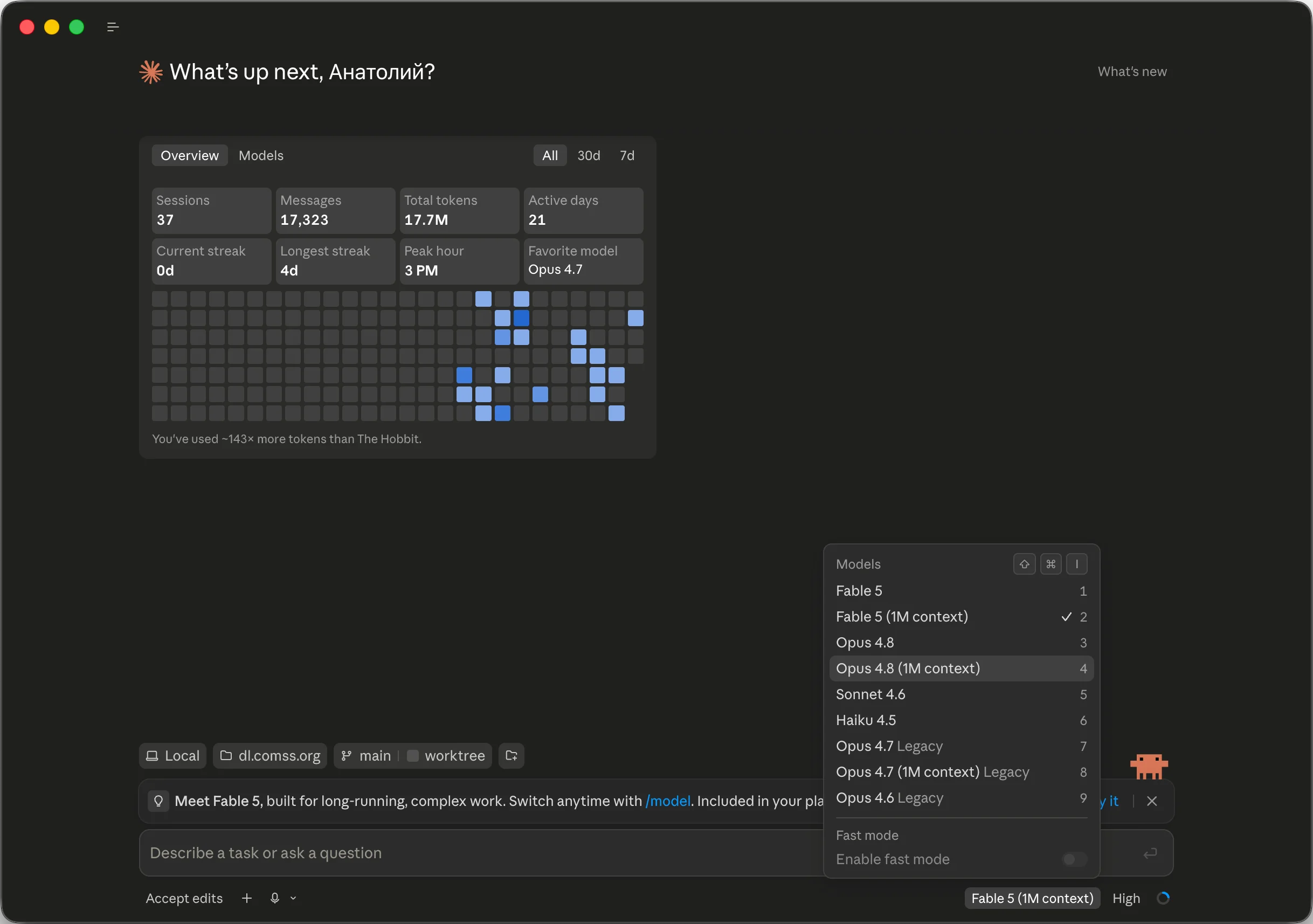Click the Current streak 0d card
This screenshot has width=1313, height=924.
(x=212, y=261)
